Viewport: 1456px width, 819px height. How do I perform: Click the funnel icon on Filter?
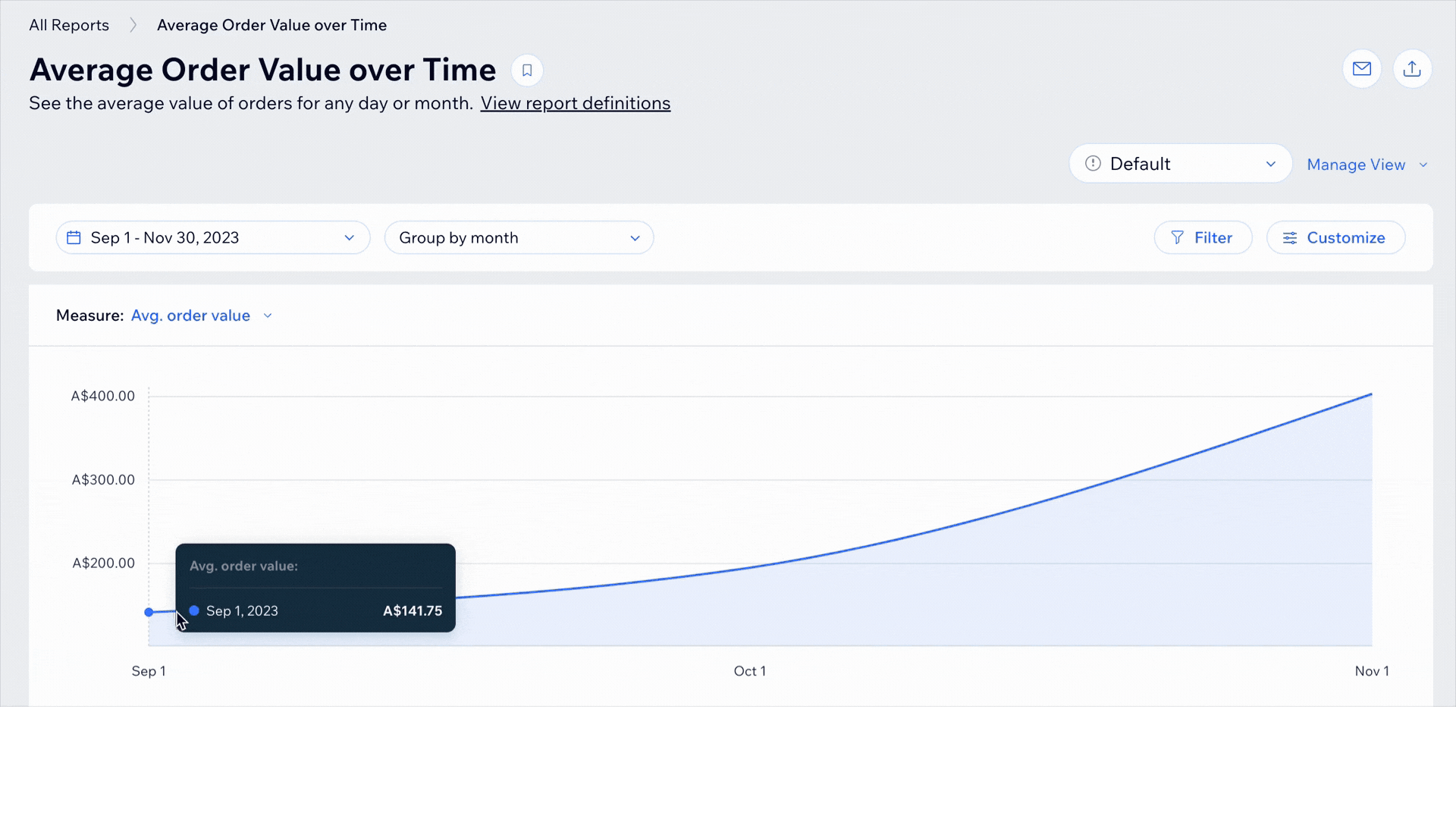tap(1177, 238)
